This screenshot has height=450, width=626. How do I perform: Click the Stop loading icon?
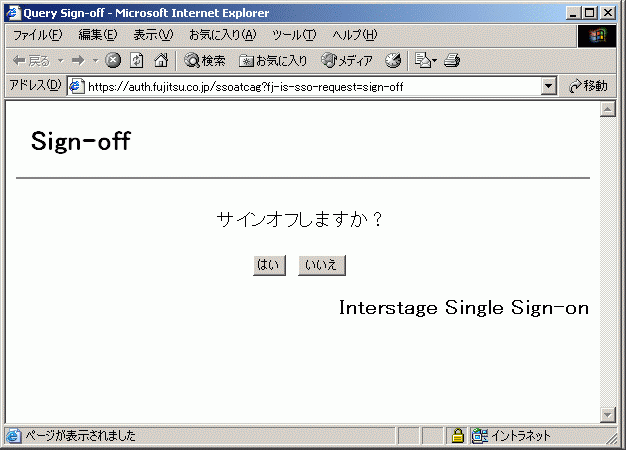[x=113, y=61]
